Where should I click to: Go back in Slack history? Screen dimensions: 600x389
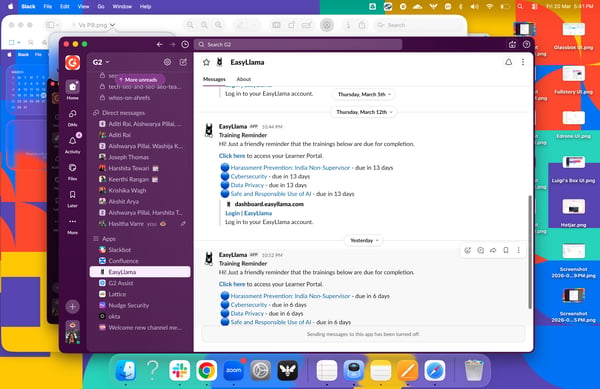click(x=160, y=44)
